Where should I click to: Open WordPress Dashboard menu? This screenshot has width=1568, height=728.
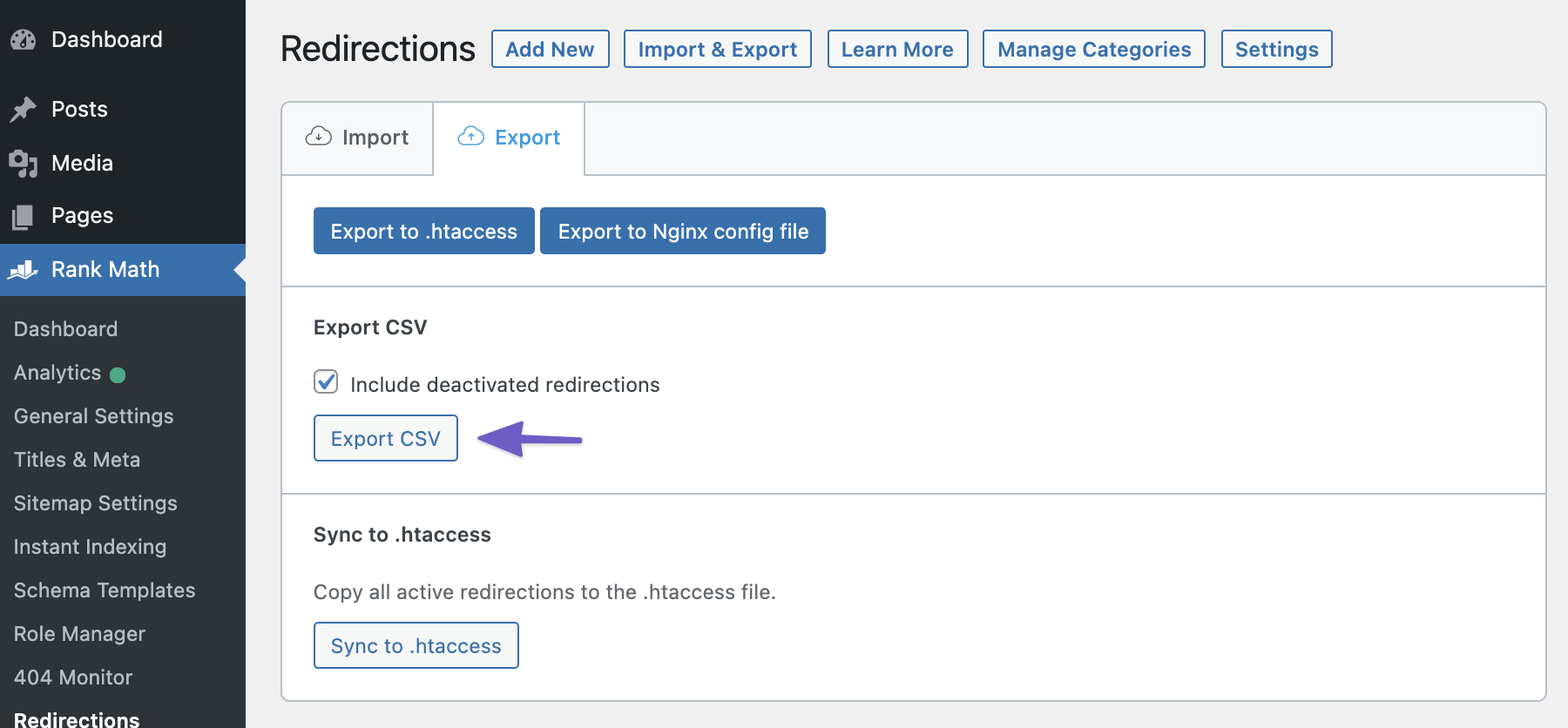pyautogui.click(x=123, y=39)
